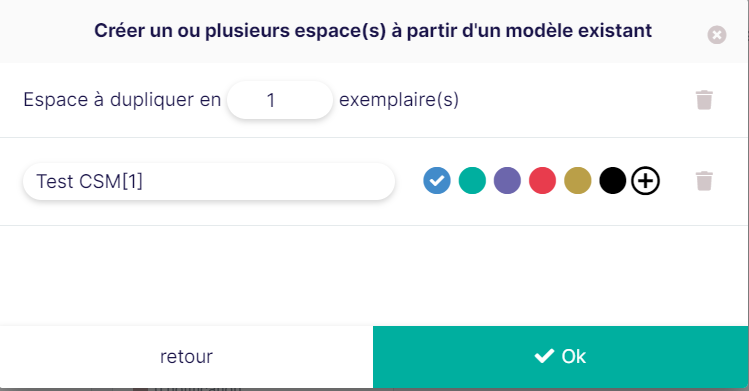Click the 'Espace à dupliquer en' label
Viewport: 749px width, 391px height.
coord(122,100)
